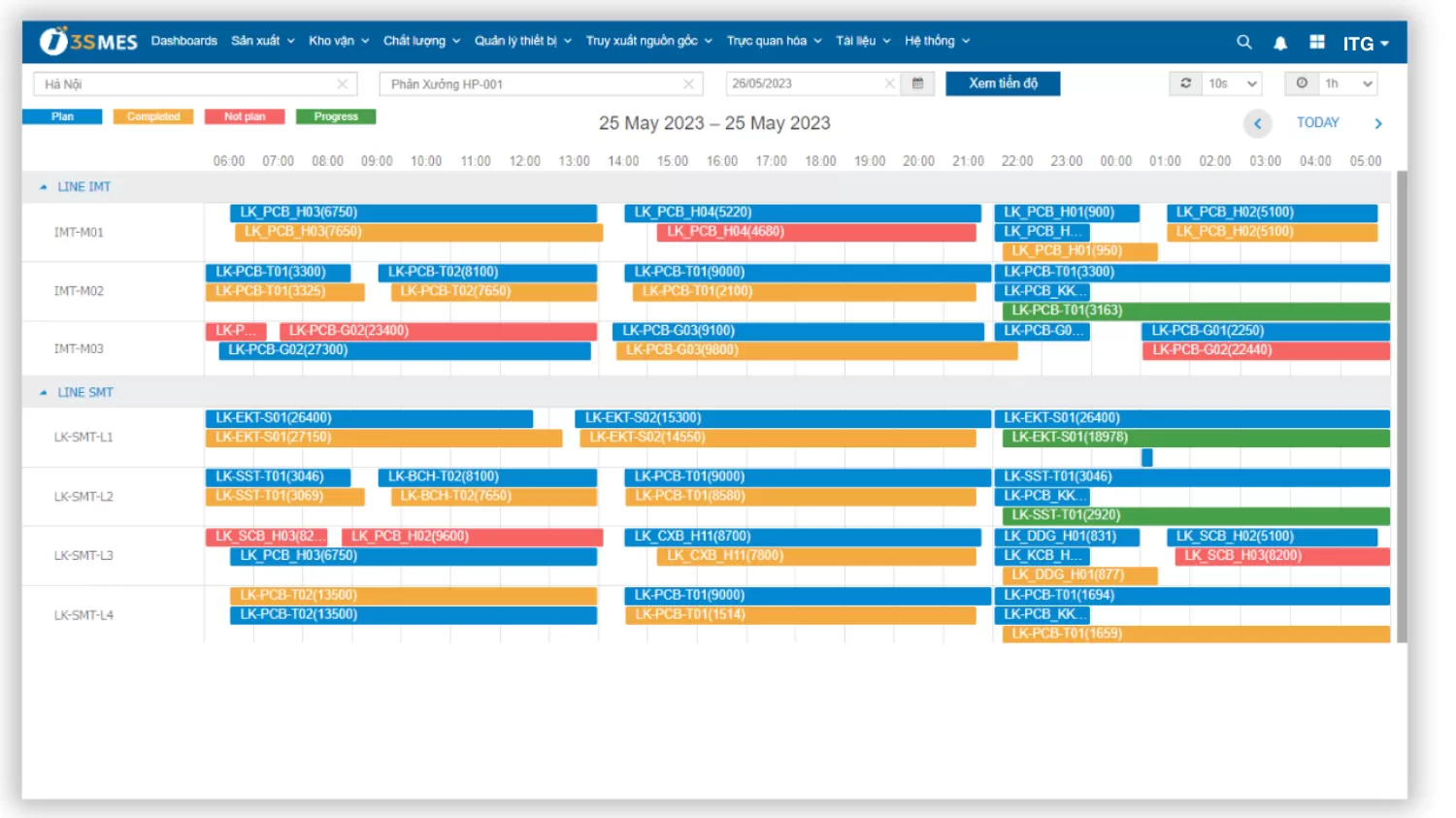Clear the Hà Nội location field
The height and width of the screenshot is (818, 1456).
pos(343,84)
